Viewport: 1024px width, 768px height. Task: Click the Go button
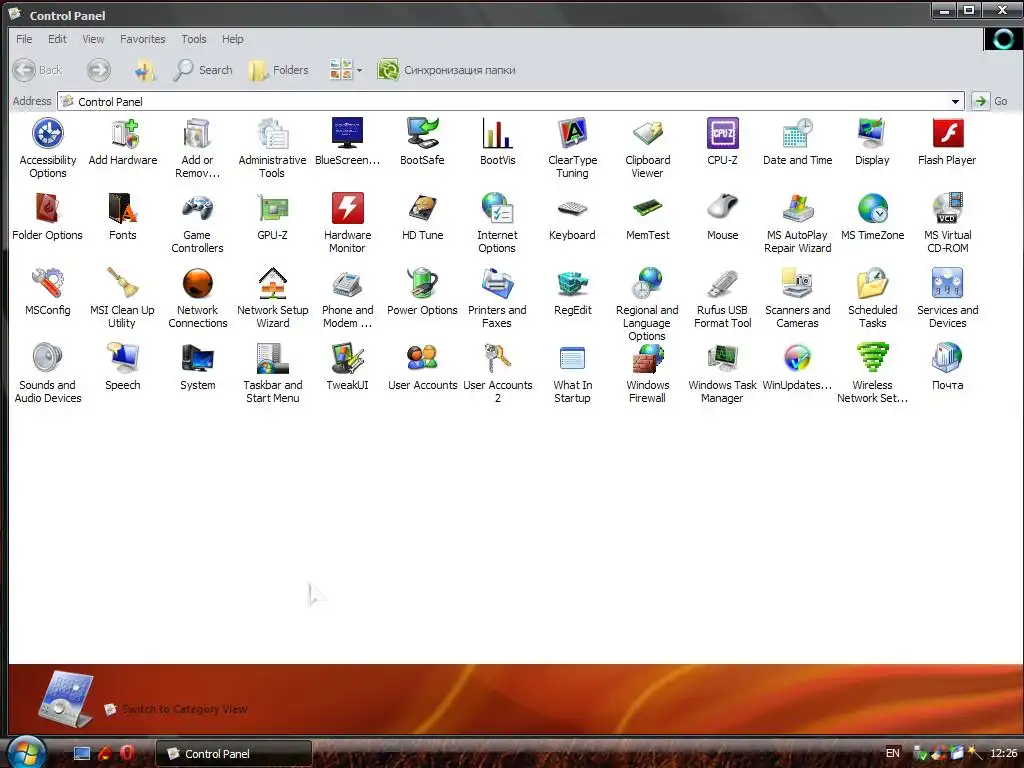click(989, 101)
